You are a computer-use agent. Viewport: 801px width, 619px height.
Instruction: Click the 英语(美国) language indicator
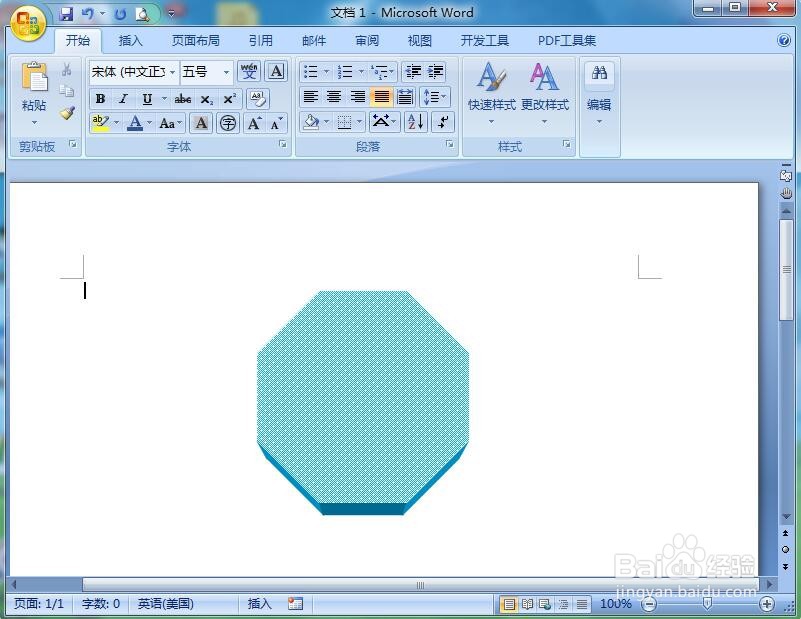[x=166, y=604]
